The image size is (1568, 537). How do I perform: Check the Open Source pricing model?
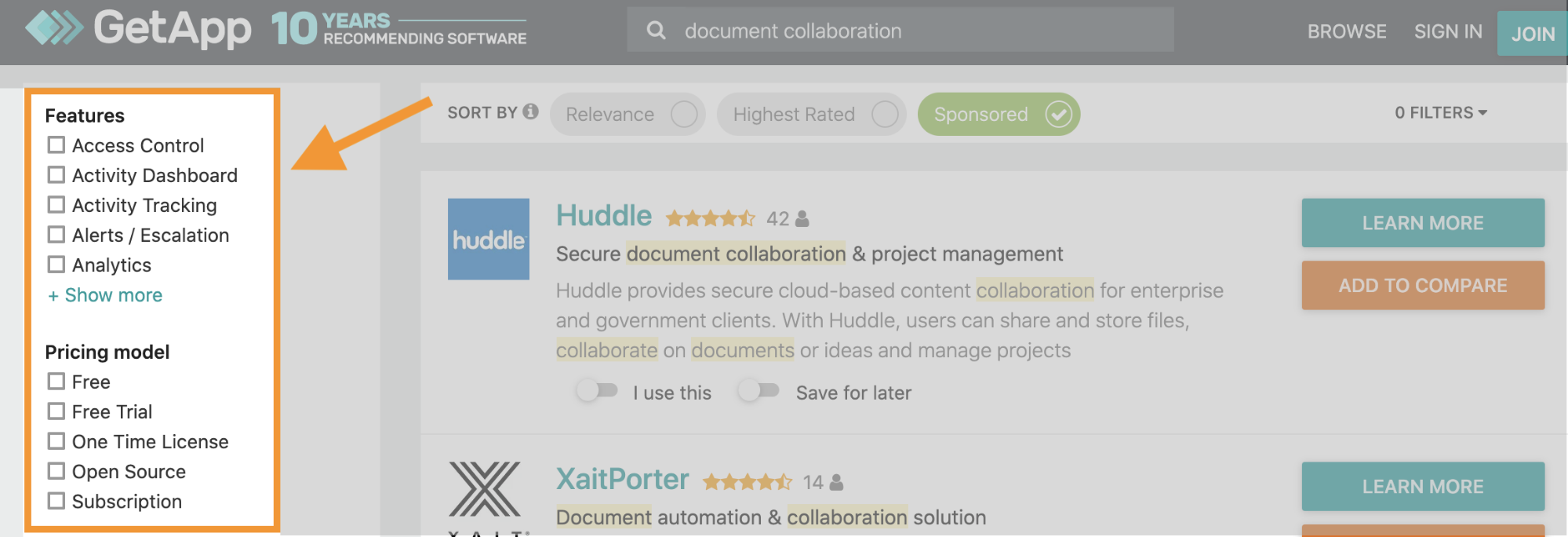pos(56,471)
